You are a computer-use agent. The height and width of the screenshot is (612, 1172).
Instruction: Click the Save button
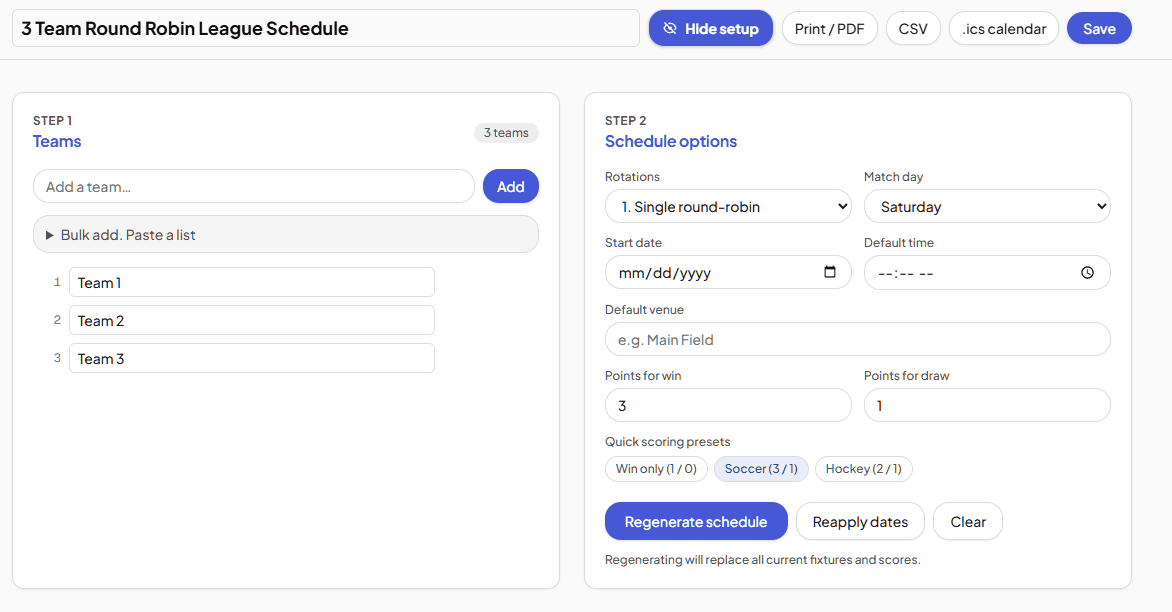tap(1099, 28)
